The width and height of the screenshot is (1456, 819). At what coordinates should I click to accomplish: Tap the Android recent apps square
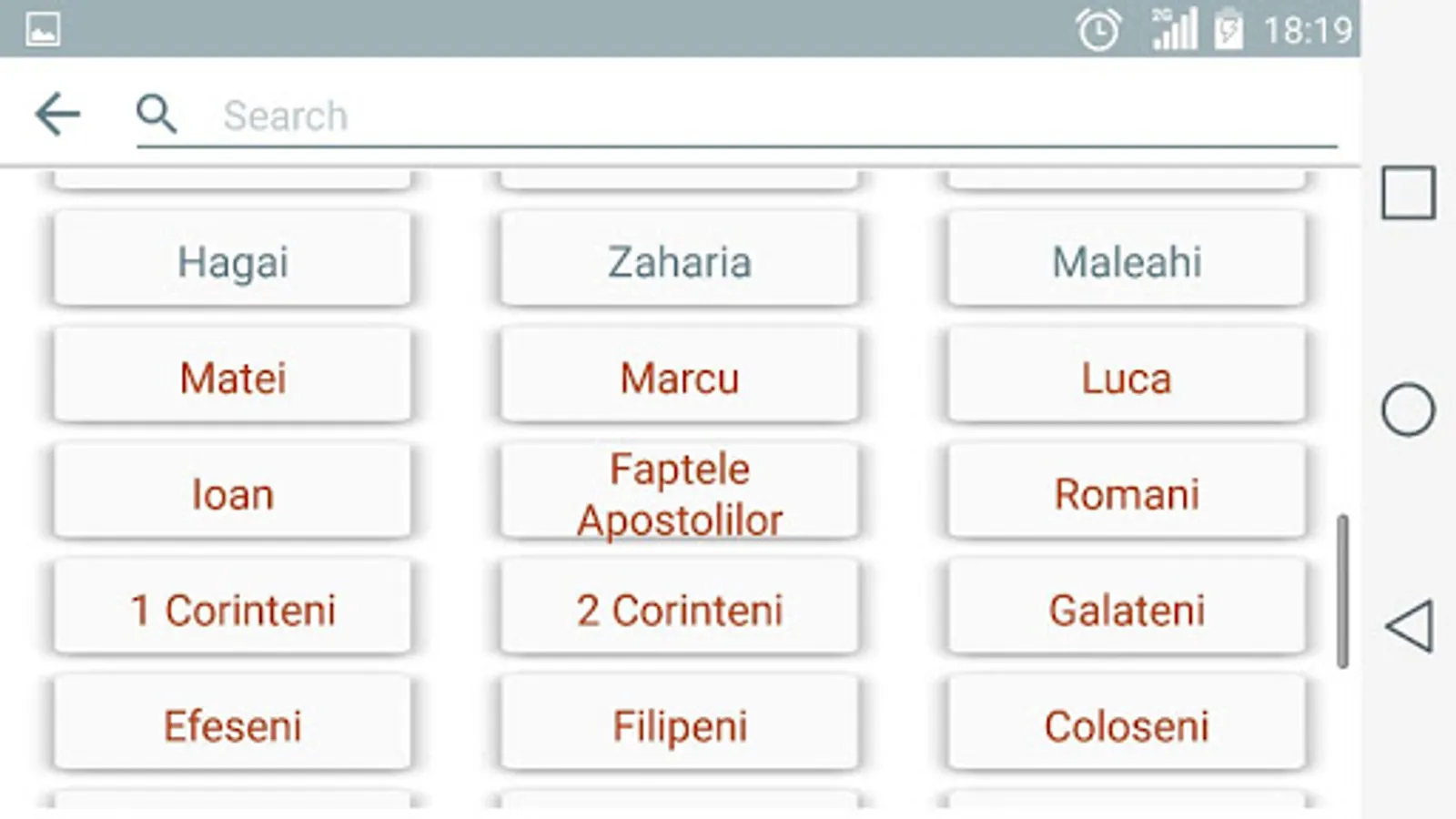click(1408, 193)
